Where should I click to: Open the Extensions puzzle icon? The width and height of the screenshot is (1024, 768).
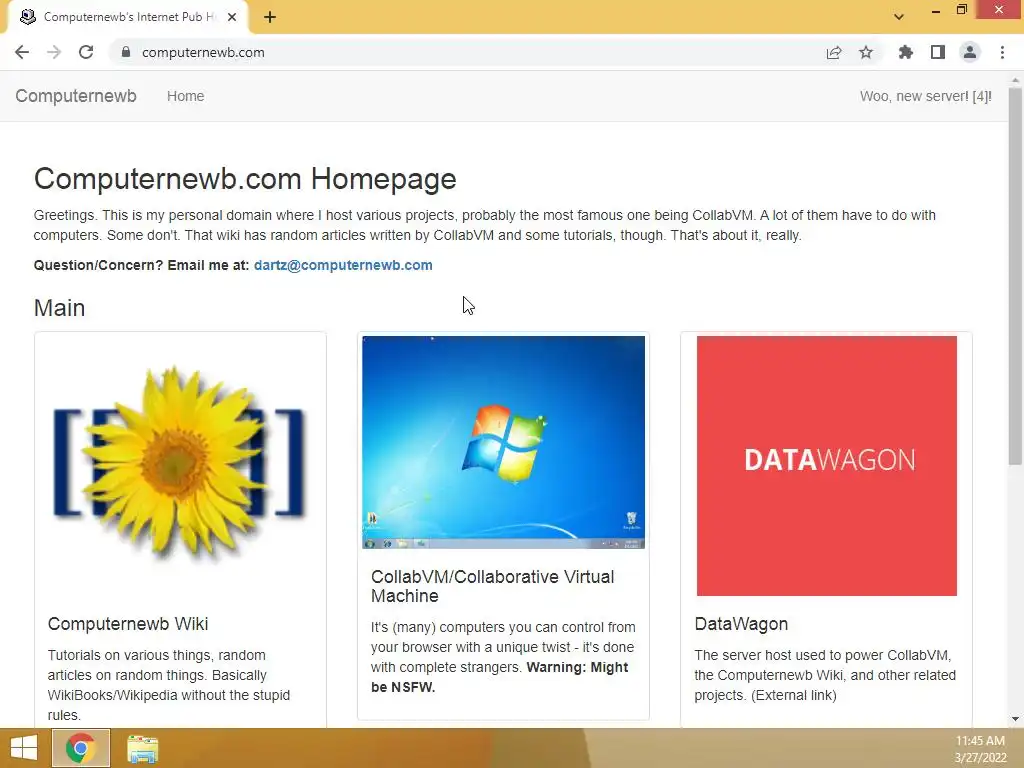(906, 52)
